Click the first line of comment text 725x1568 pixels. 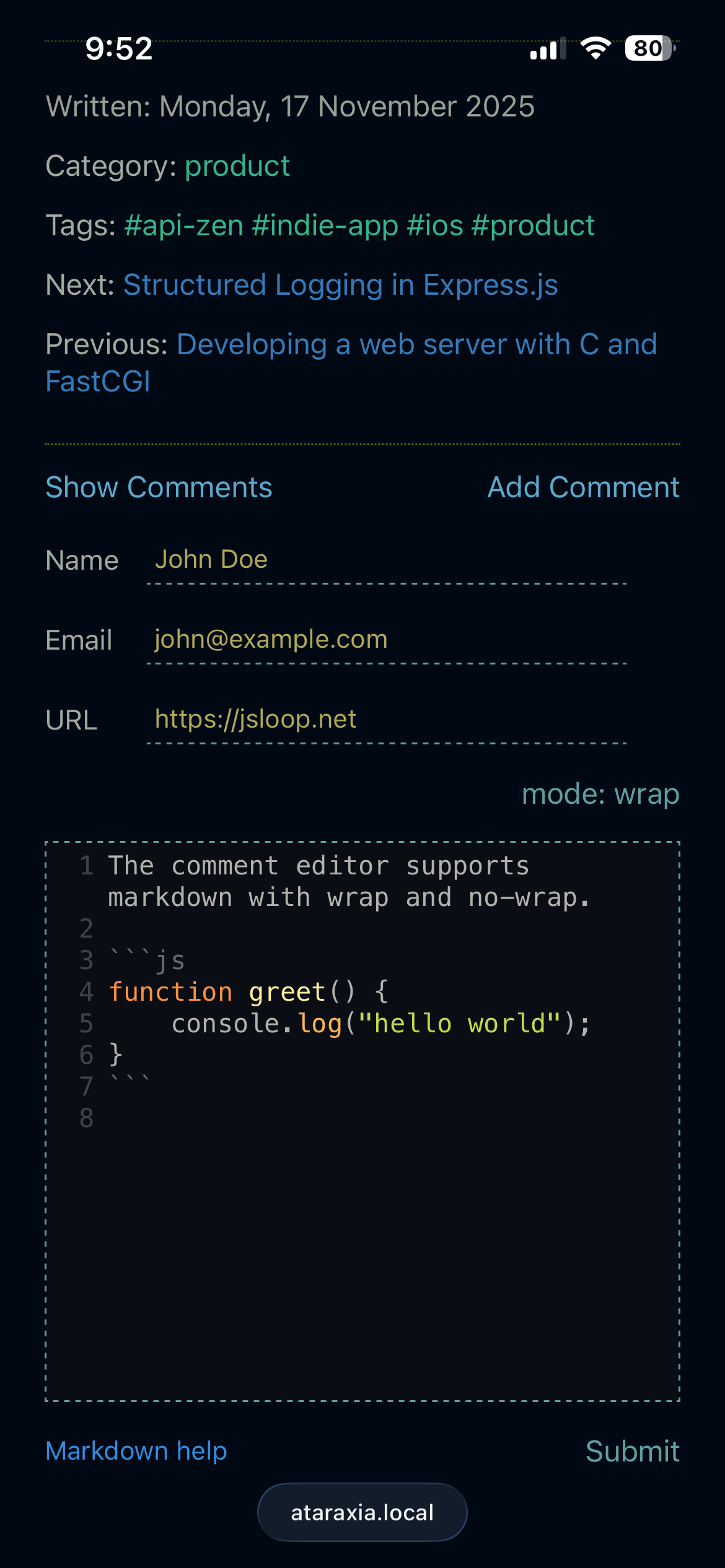[319, 866]
